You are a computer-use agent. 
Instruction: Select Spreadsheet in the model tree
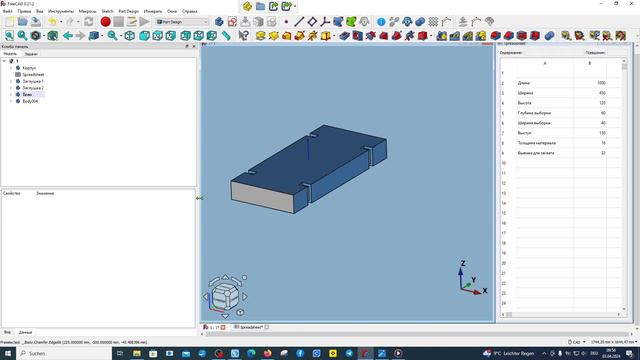pos(33,75)
